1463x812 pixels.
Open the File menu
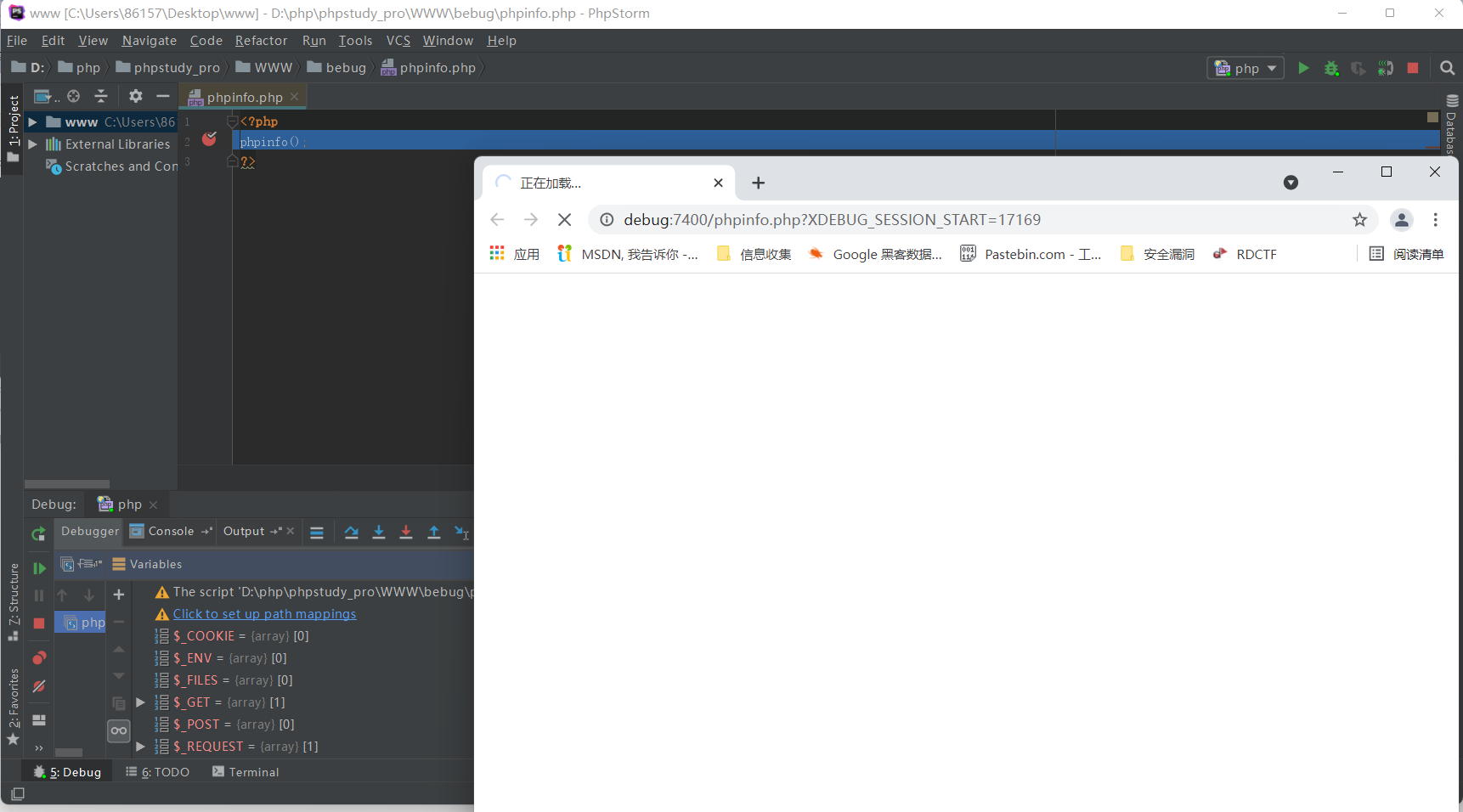17,41
